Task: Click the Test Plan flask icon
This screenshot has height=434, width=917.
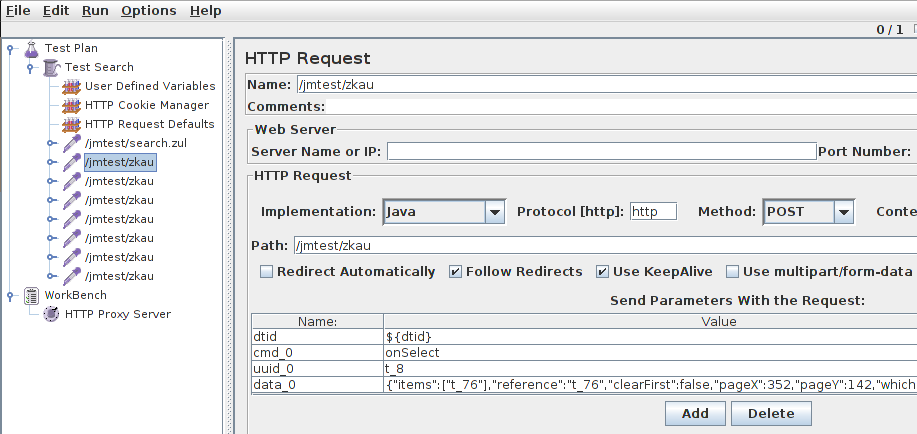Action: [31, 48]
